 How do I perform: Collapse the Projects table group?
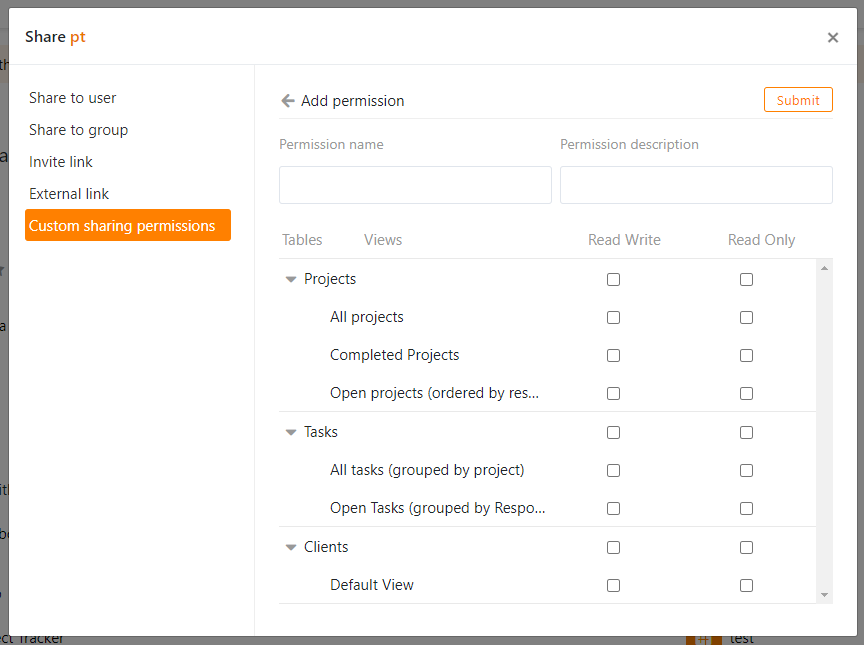[291, 280]
